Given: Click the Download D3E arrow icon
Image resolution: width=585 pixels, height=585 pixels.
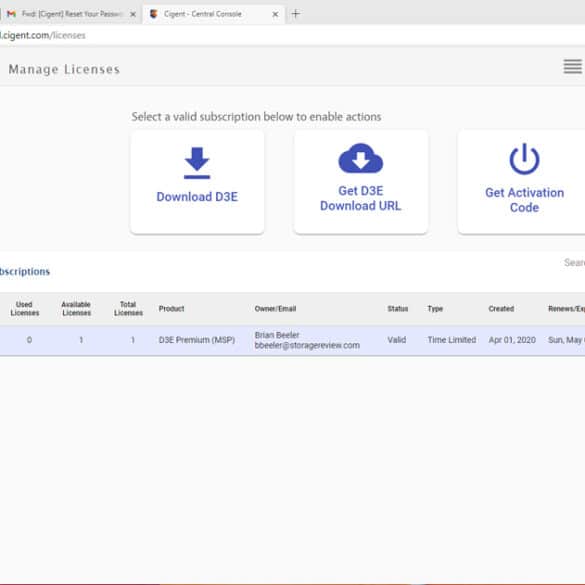Looking at the screenshot, I should point(197,163).
